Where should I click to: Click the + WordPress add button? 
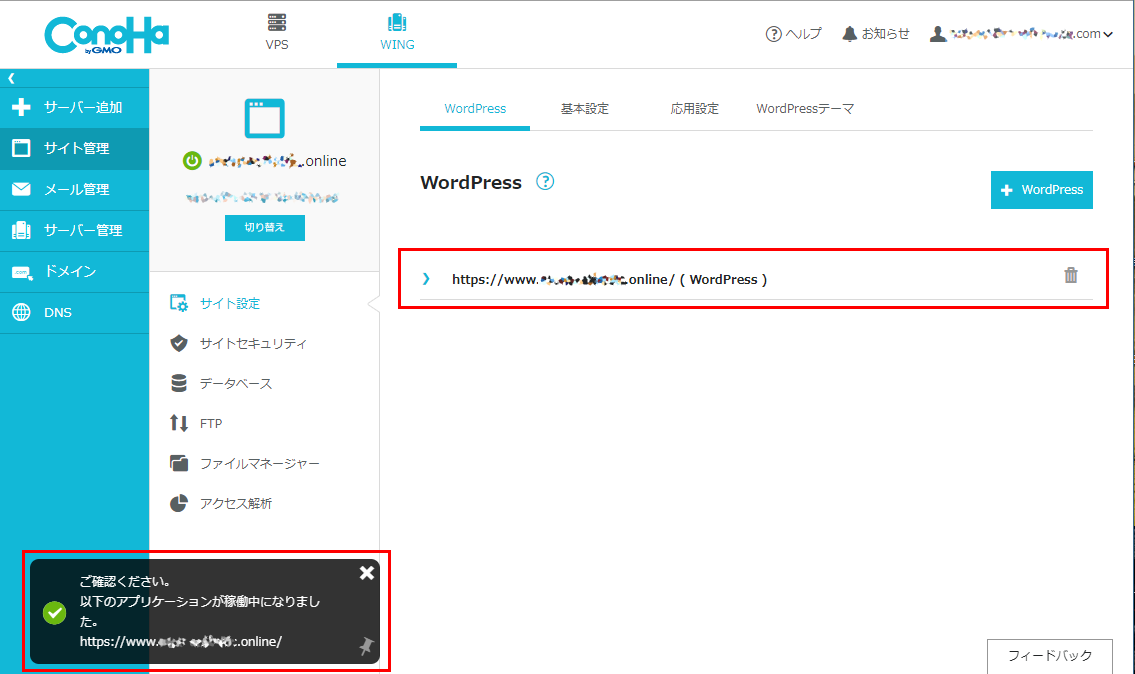(x=1042, y=190)
